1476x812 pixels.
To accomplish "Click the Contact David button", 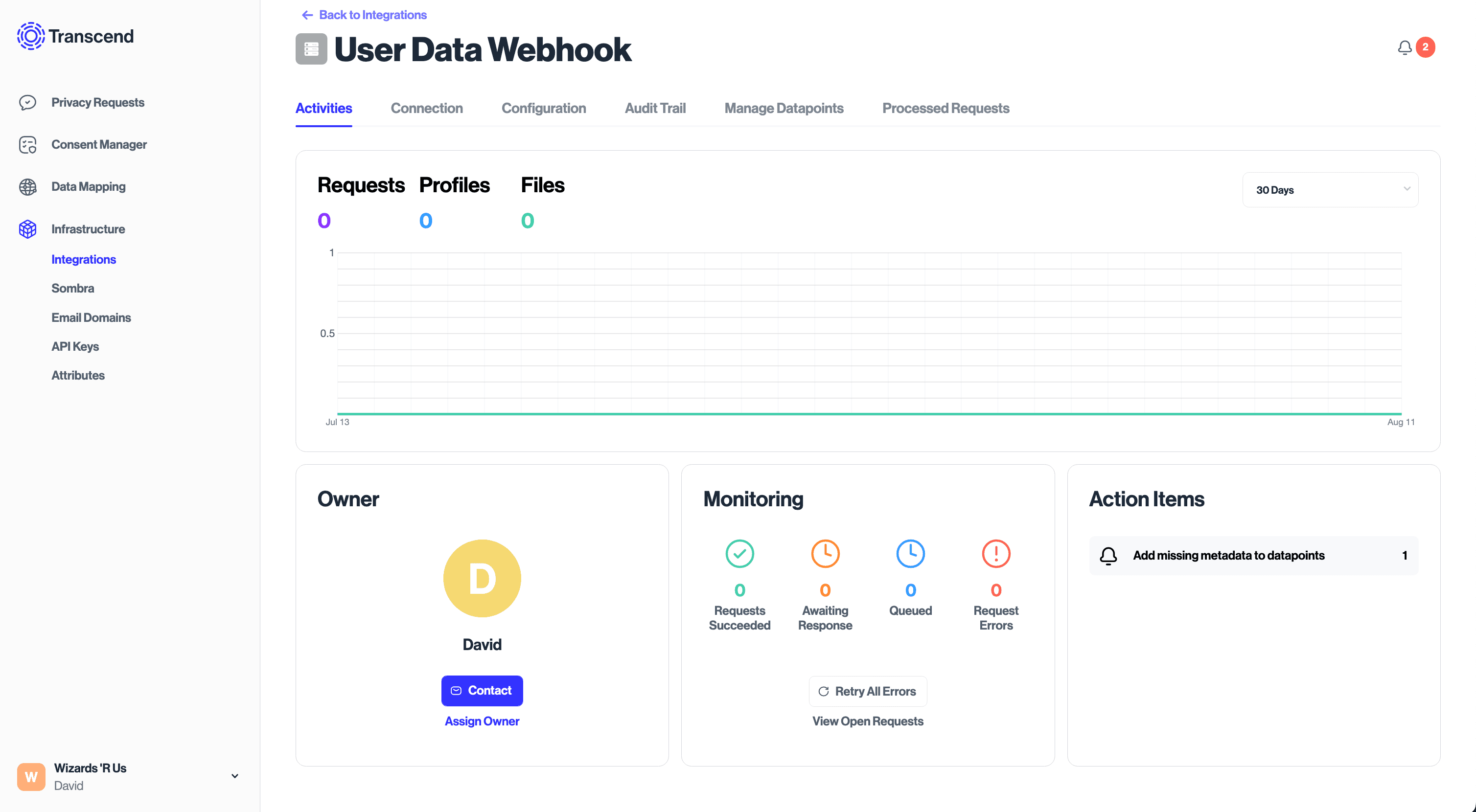I will tap(482, 690).
